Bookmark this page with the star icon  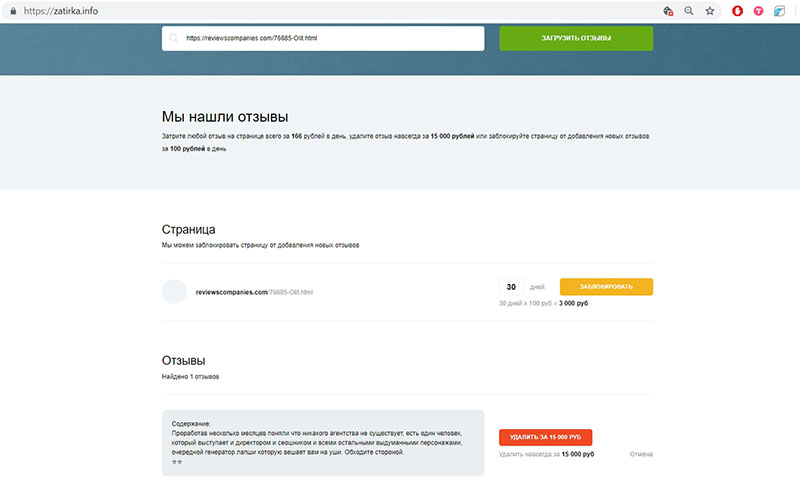click(710, 11)
